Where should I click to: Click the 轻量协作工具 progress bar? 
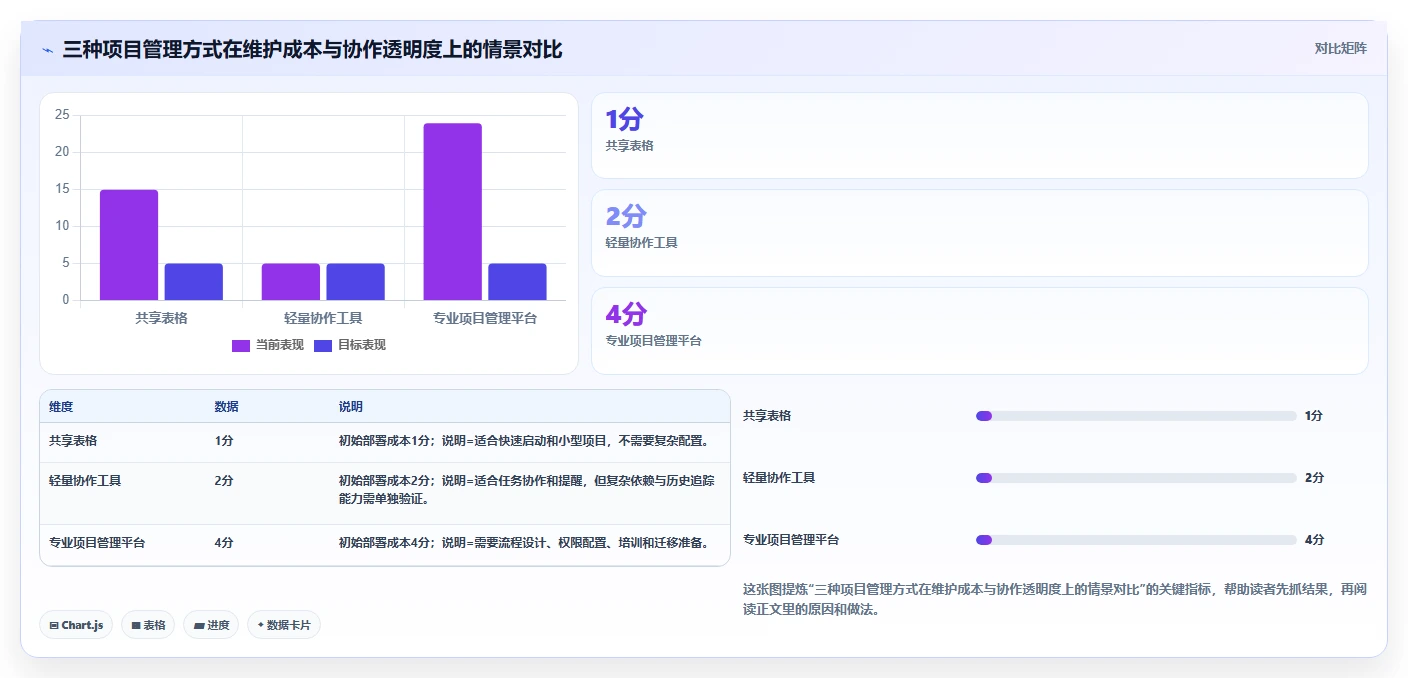click(x=1136, y=478)
